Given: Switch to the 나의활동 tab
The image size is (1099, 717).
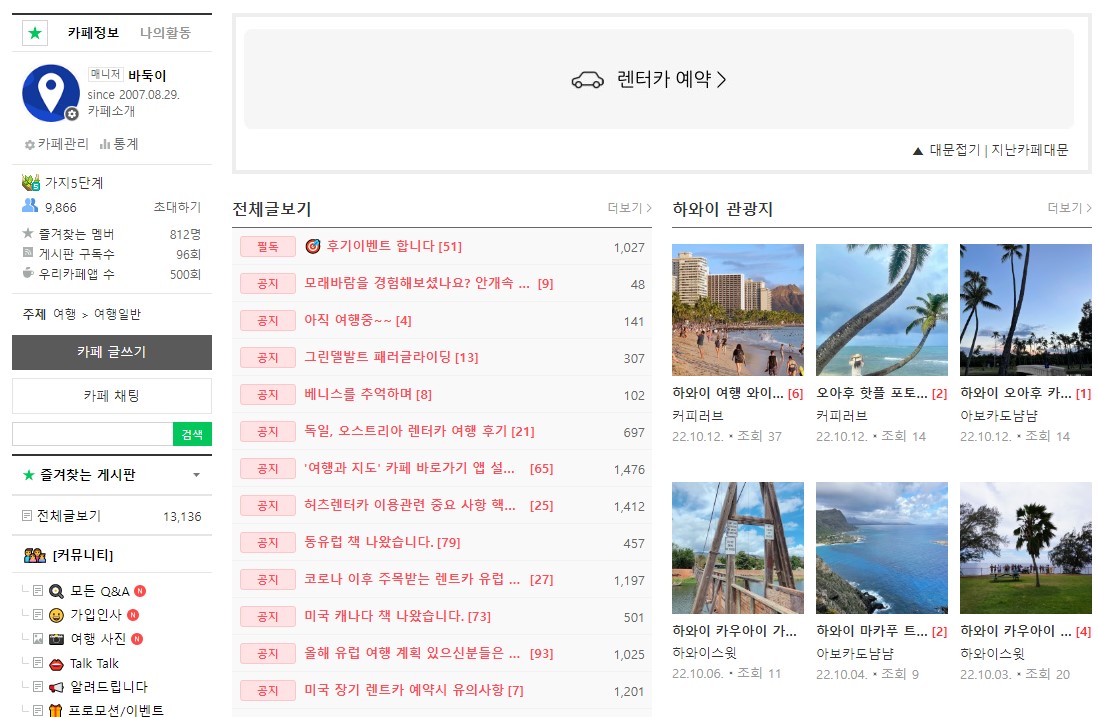Looking at the screenshot, I should click(165, 33).
